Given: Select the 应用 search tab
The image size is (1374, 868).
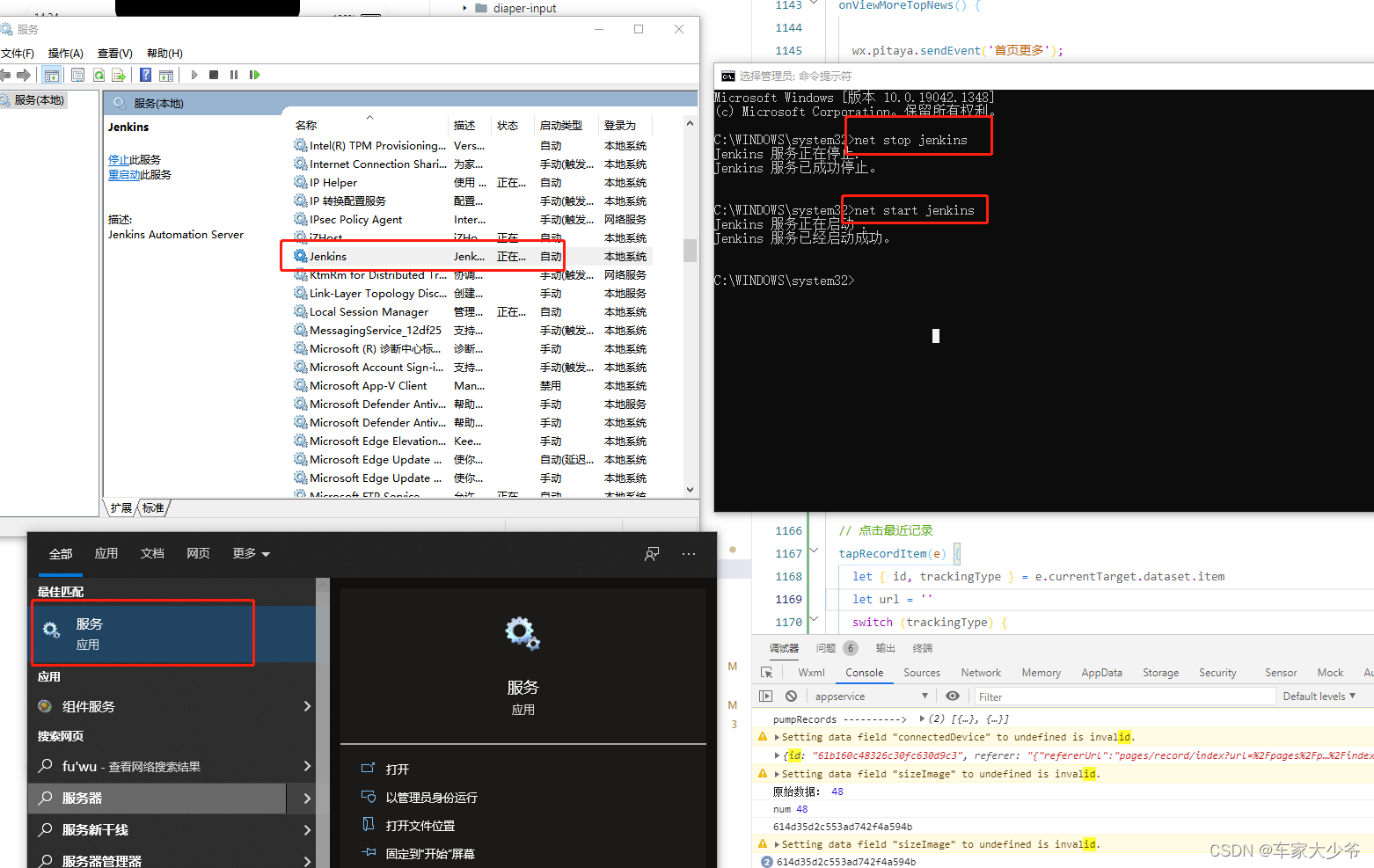Looking at the screenshot, I should point(106,553).
